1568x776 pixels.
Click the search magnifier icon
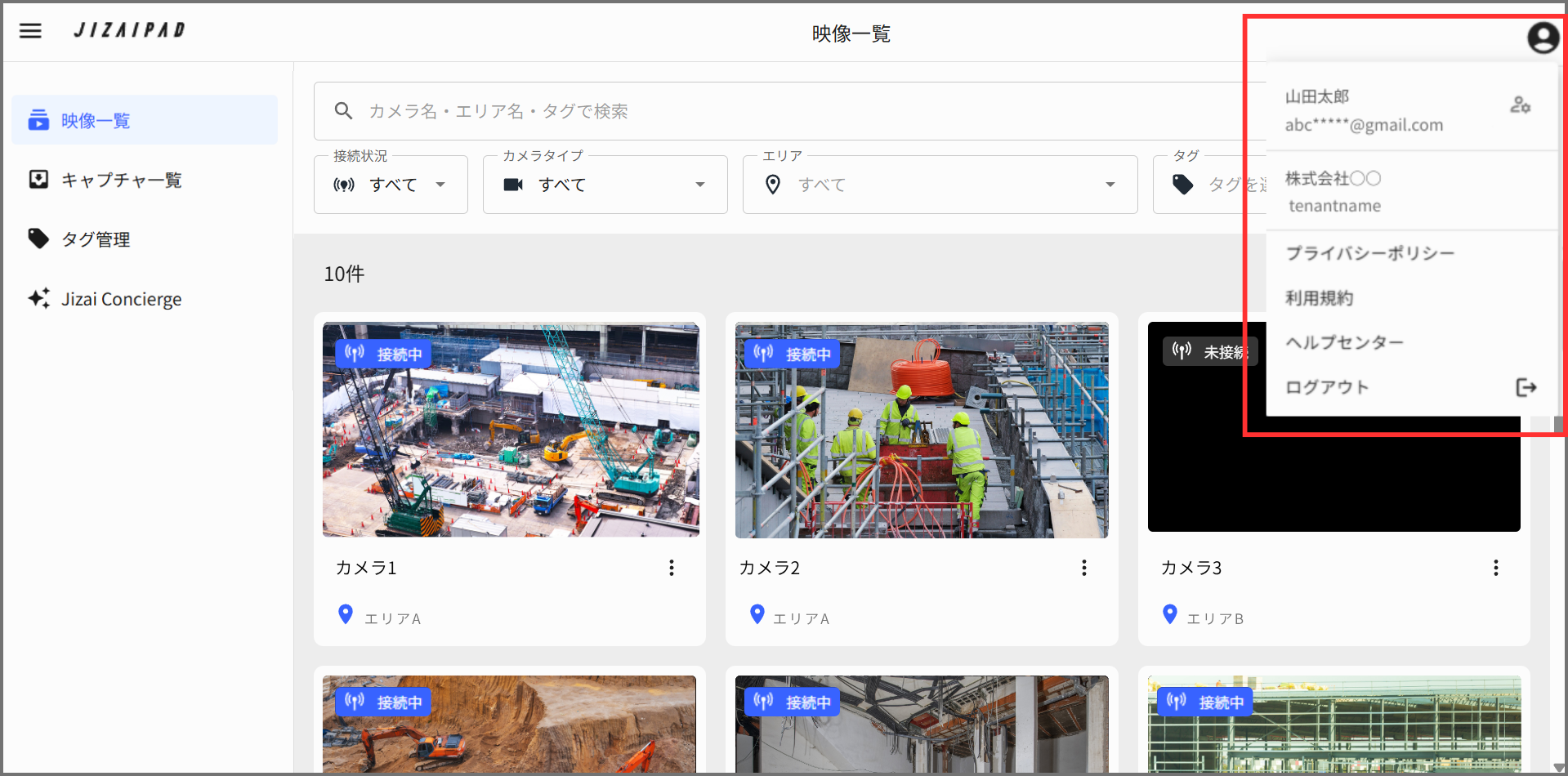(x=344, y=111)
